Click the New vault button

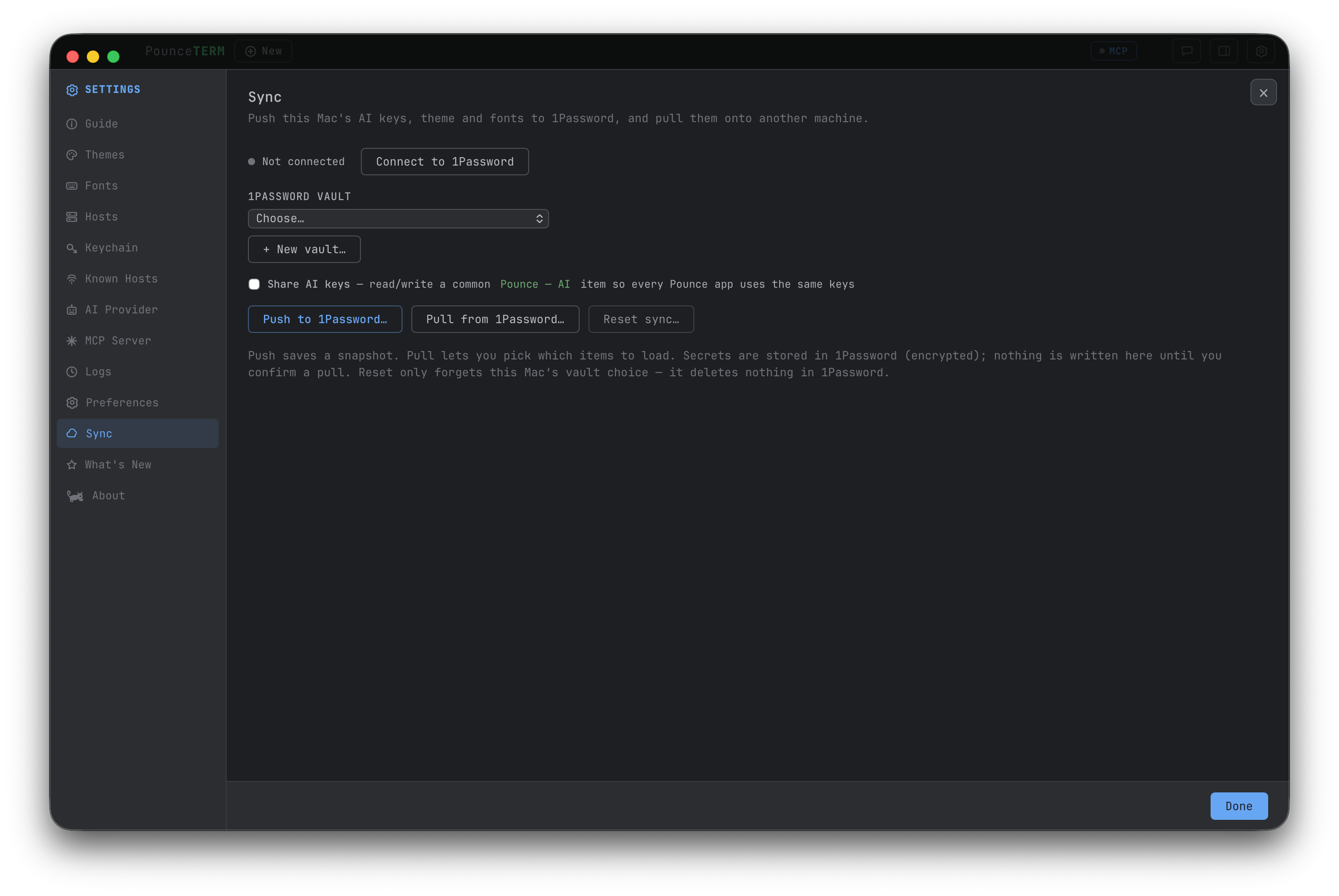[304, 249]
